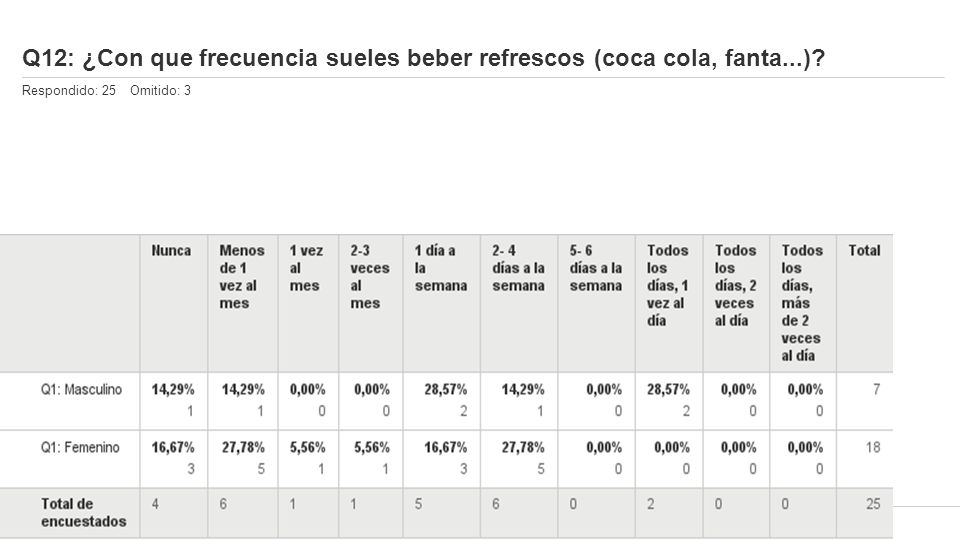This screenshot has width=960, height=540.
Task: Click the Respondido: 25 text
Action: point(69,91)
